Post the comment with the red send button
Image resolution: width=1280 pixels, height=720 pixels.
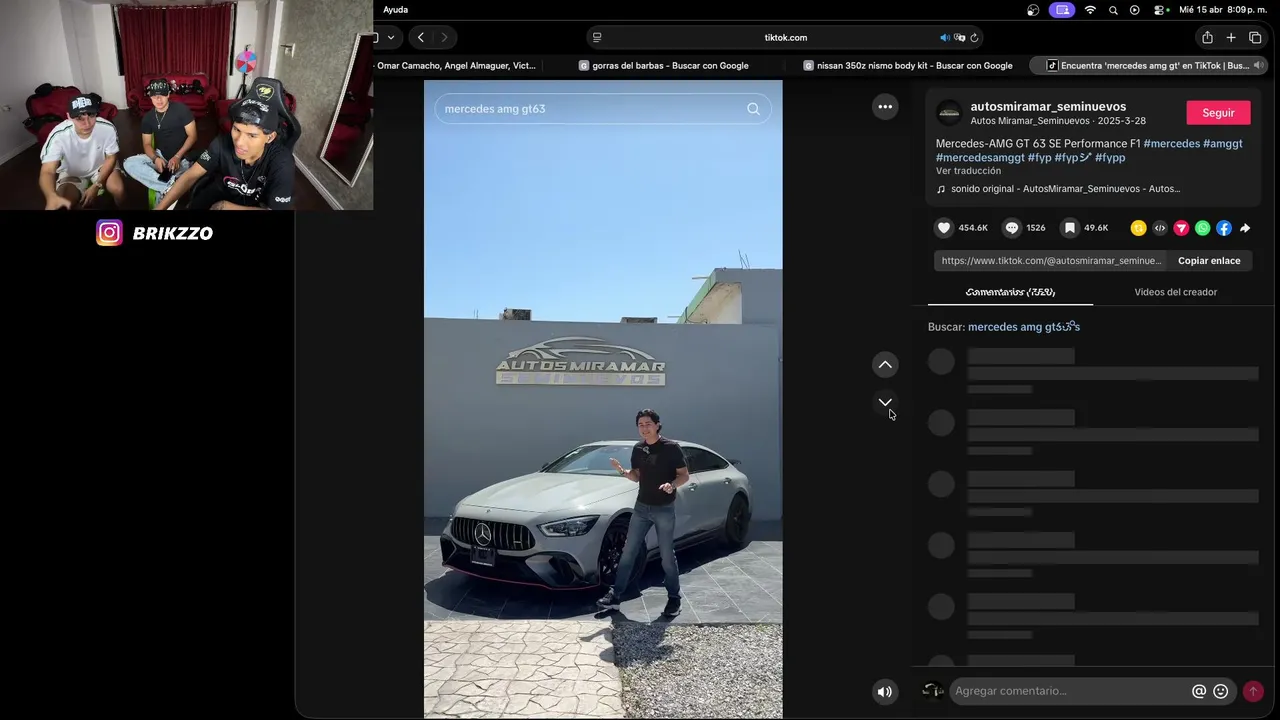(1253, 691)
